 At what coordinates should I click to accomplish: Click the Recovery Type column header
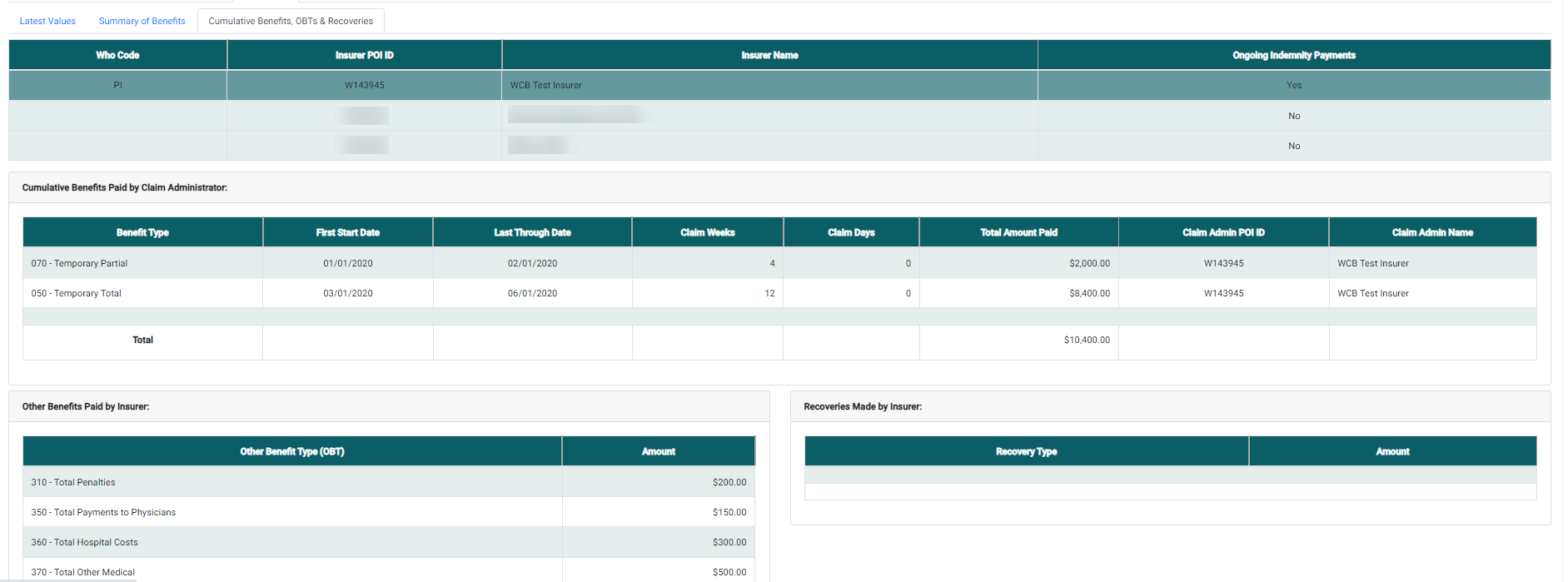pos(1026,451)
